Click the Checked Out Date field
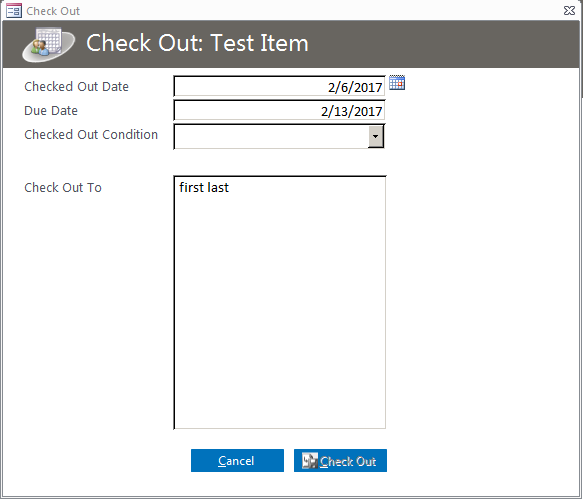The width and height of the screenshot is (583, 499). coord(279,87)
